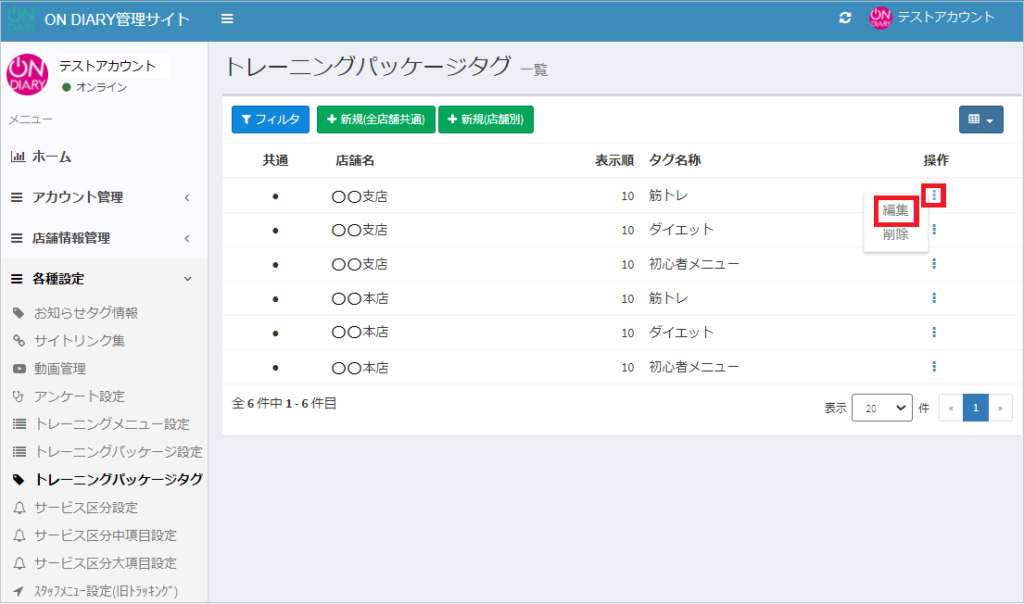
Task: Click the refresh icon in top bar
Action: (x=845, y=18)
